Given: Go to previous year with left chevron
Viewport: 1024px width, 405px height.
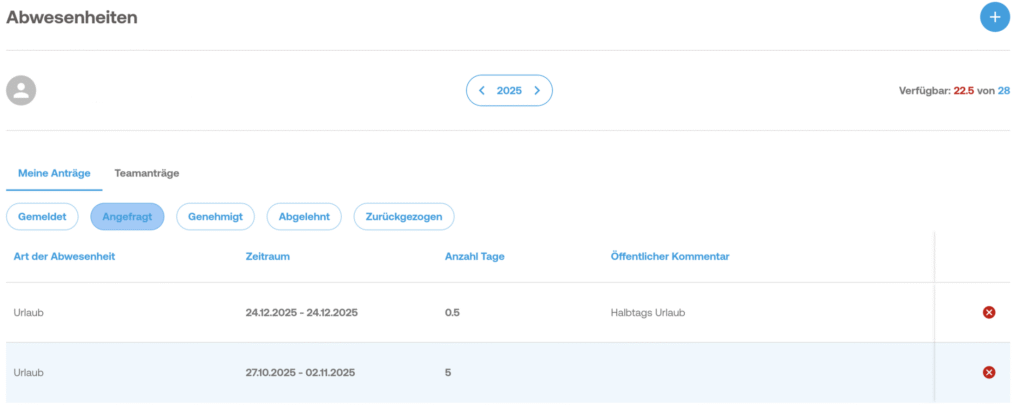Looking at the screenshot, I should [x=482, y=91].
